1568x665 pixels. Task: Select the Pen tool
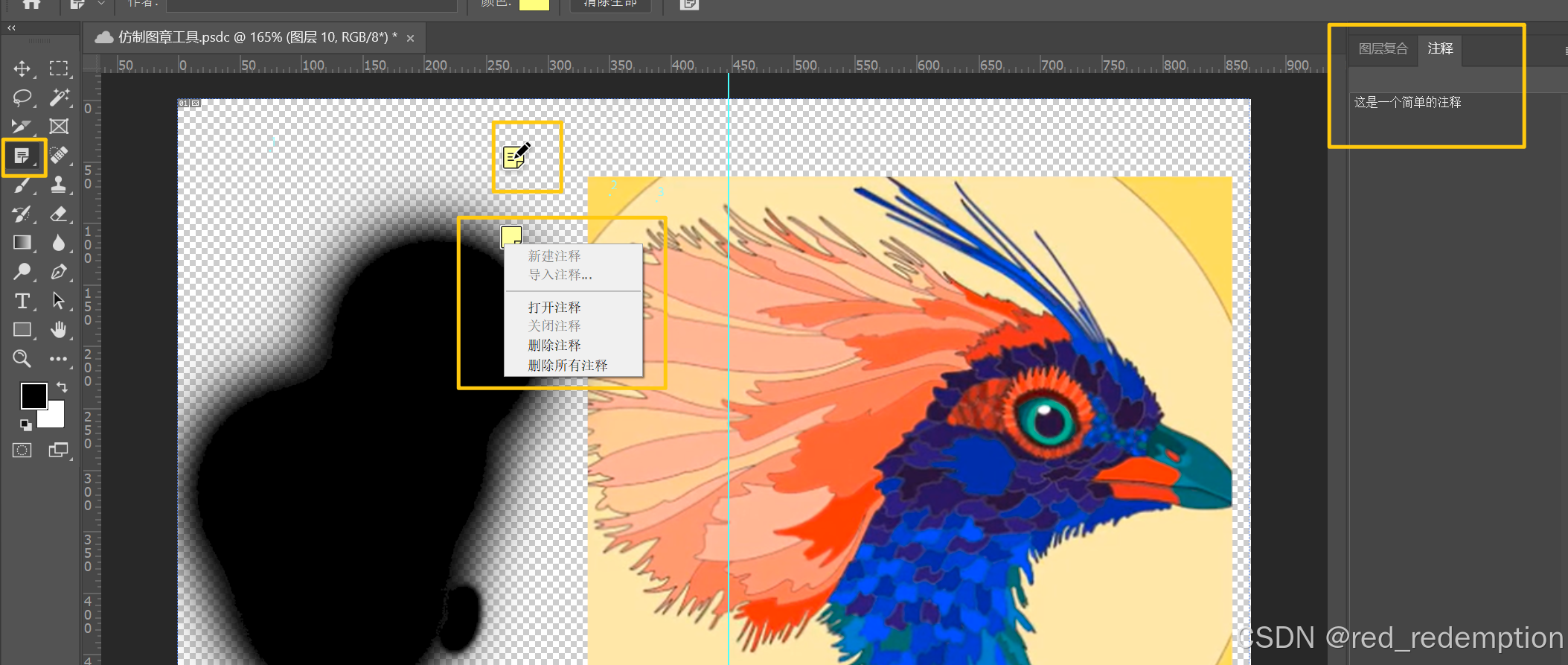[x=59, y=272]
